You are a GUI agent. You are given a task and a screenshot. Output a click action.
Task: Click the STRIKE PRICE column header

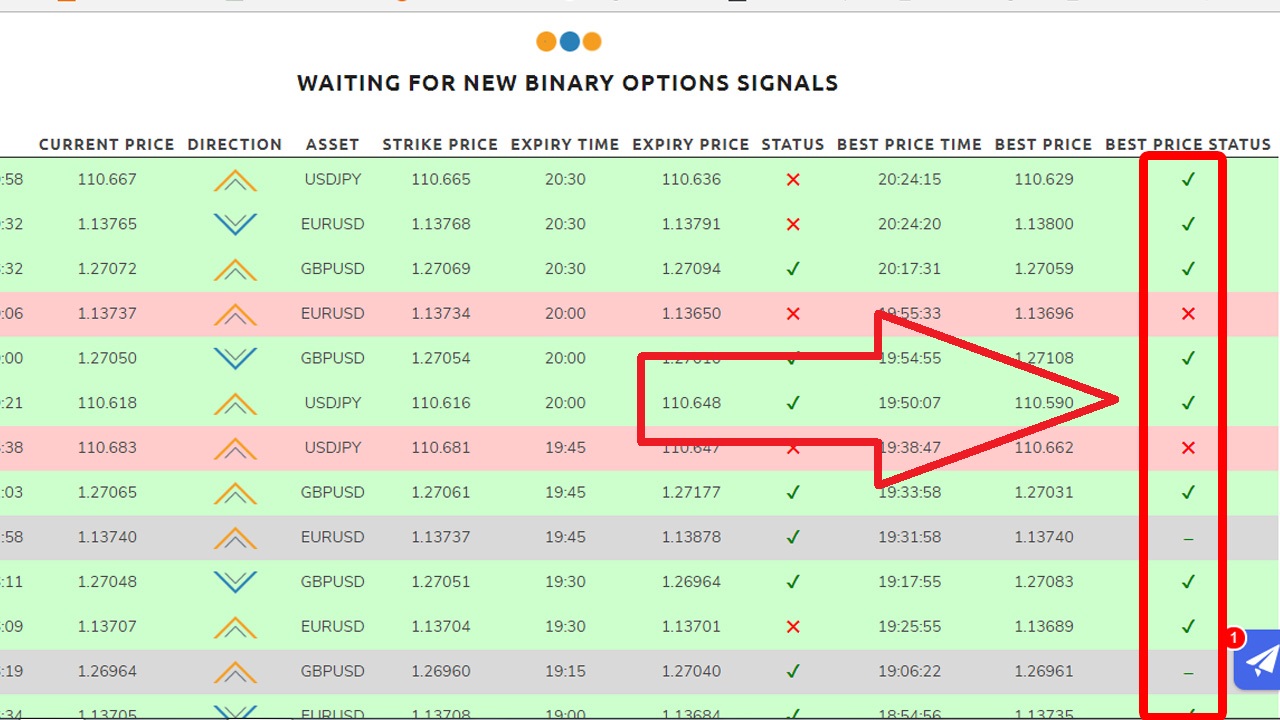[x=440, y=145]
